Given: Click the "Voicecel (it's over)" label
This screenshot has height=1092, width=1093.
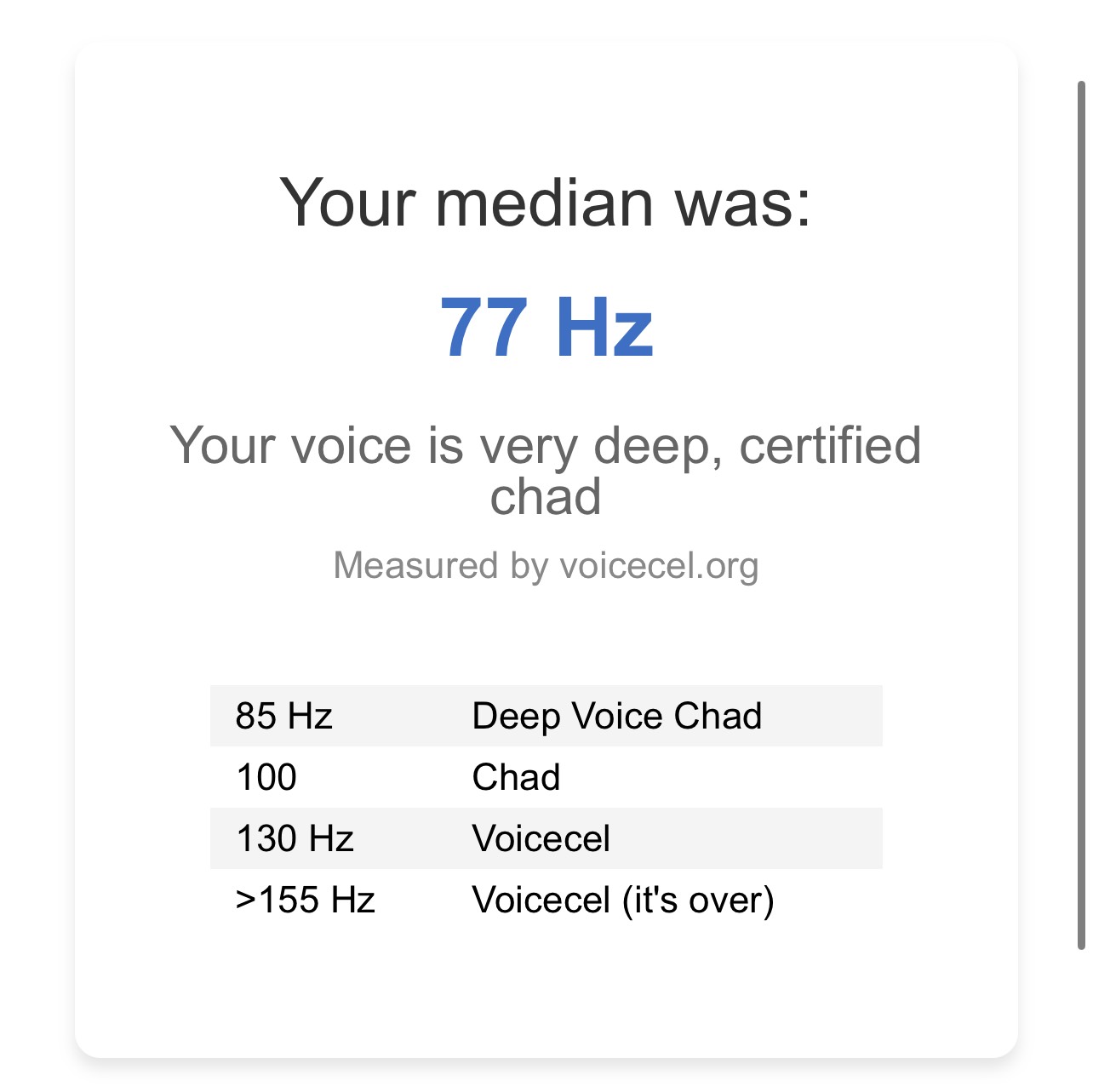Looking at the screenshot, I should click(623, 900).
